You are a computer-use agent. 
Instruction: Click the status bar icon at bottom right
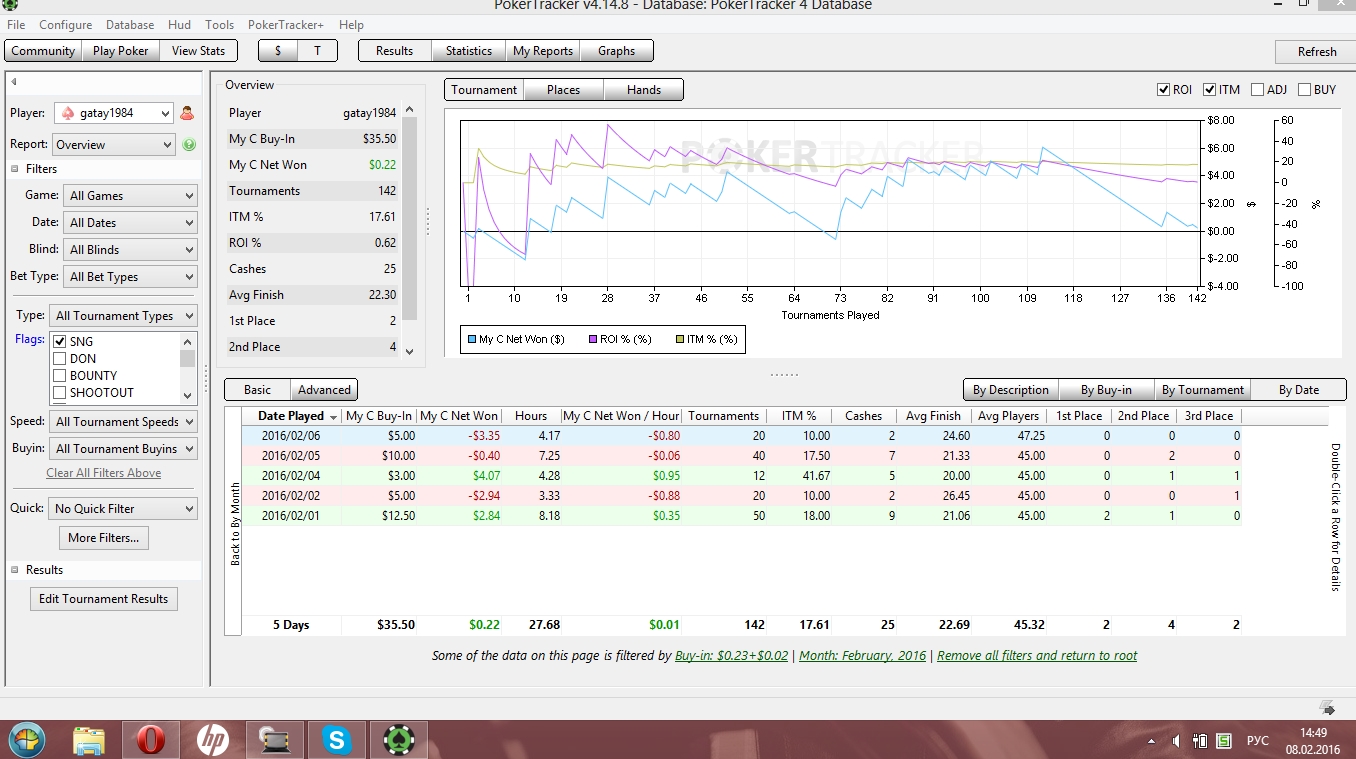(x=1328, y=709)
